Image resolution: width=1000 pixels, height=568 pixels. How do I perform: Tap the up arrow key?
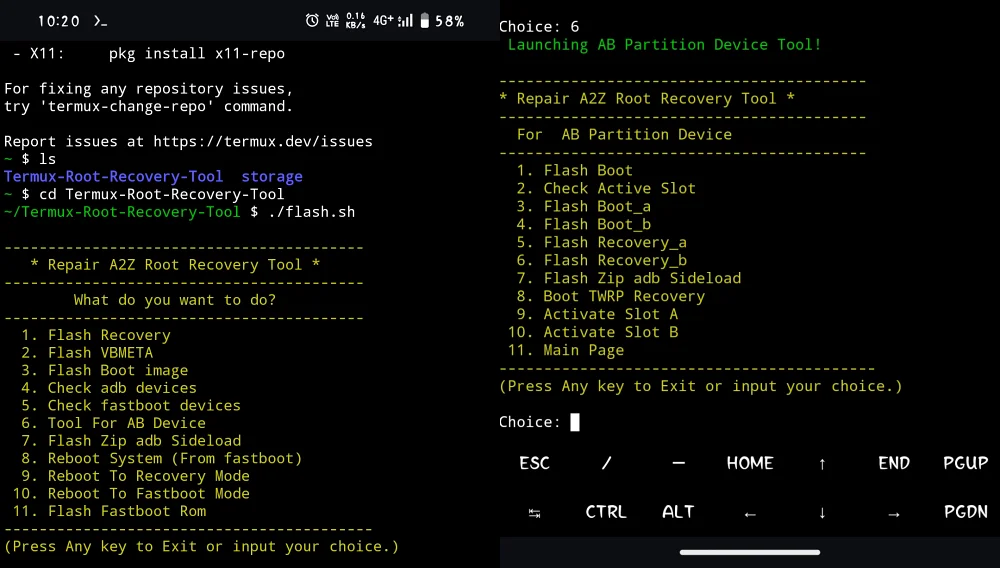[822, 463]
